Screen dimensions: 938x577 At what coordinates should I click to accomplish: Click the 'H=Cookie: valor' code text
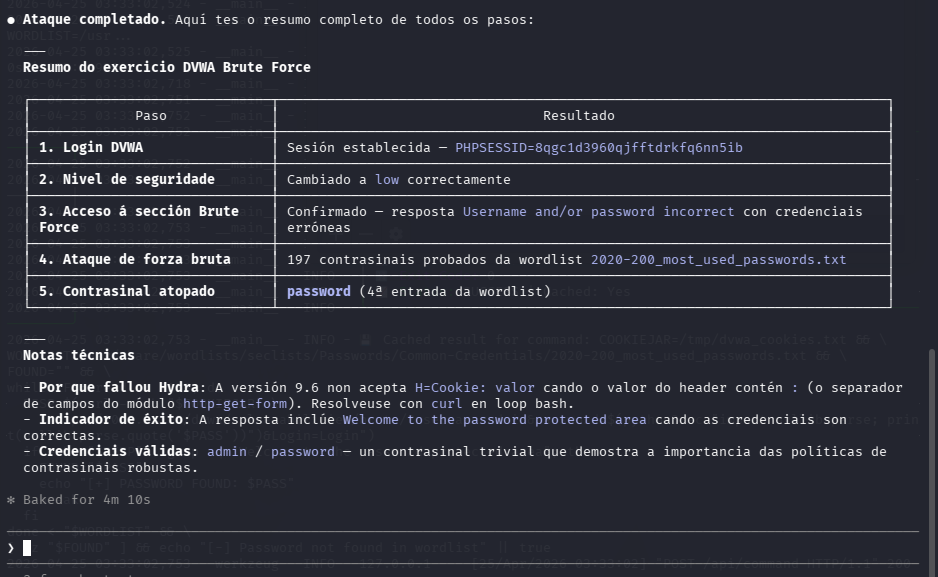coord(475,387)
